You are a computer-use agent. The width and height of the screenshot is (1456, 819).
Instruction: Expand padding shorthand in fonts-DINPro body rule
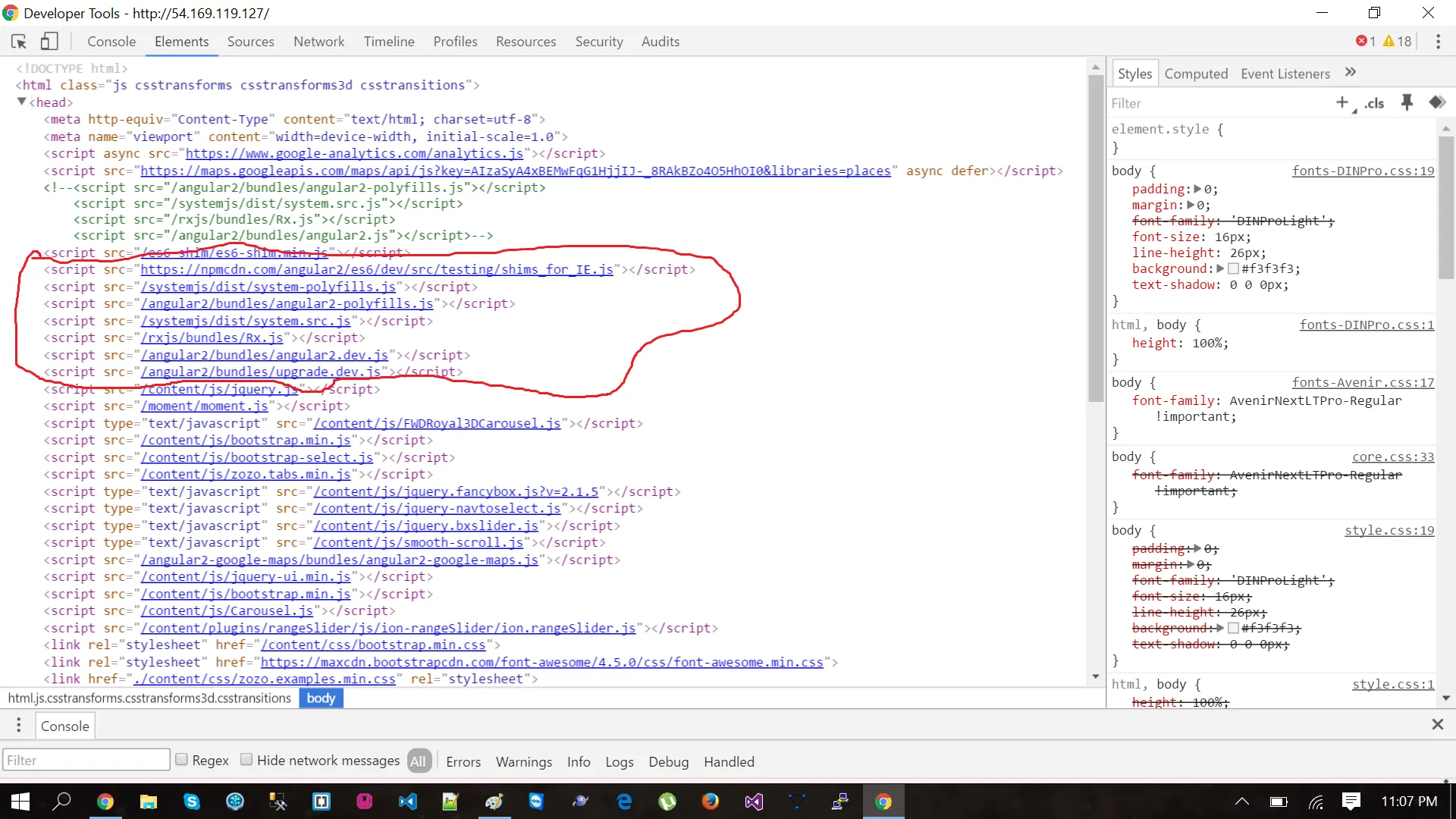pyautogui.click(x=1197, y=189)
